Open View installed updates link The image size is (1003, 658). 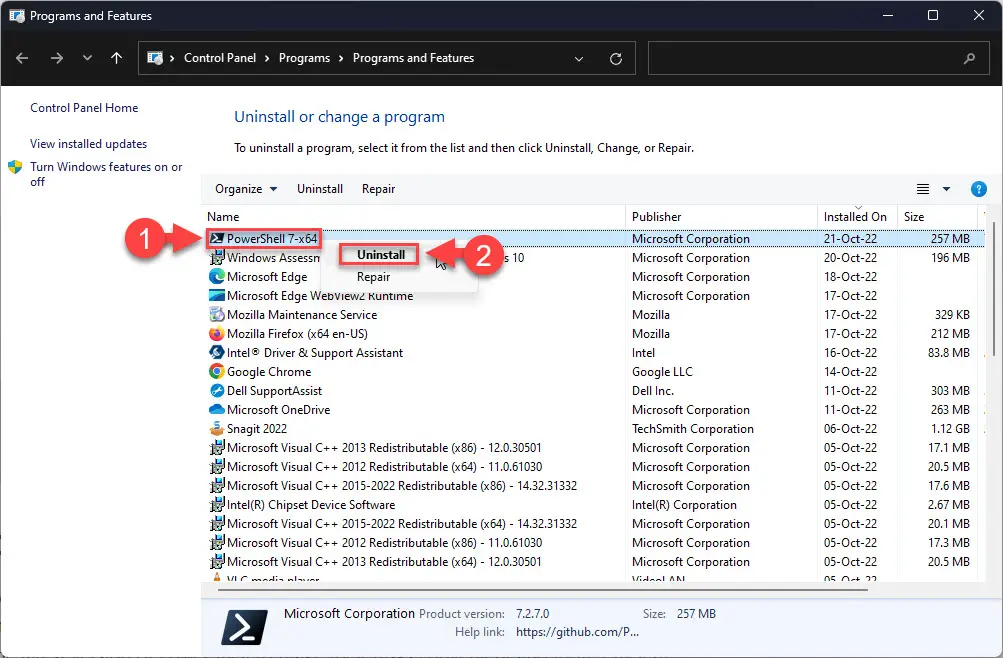pyautogui.click(x=88, y=144)
